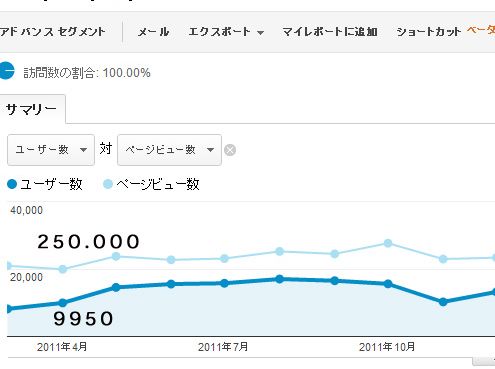The image size is (495, 369).
Task: Remove the compared metric with gray X icon
Action: 230,150
